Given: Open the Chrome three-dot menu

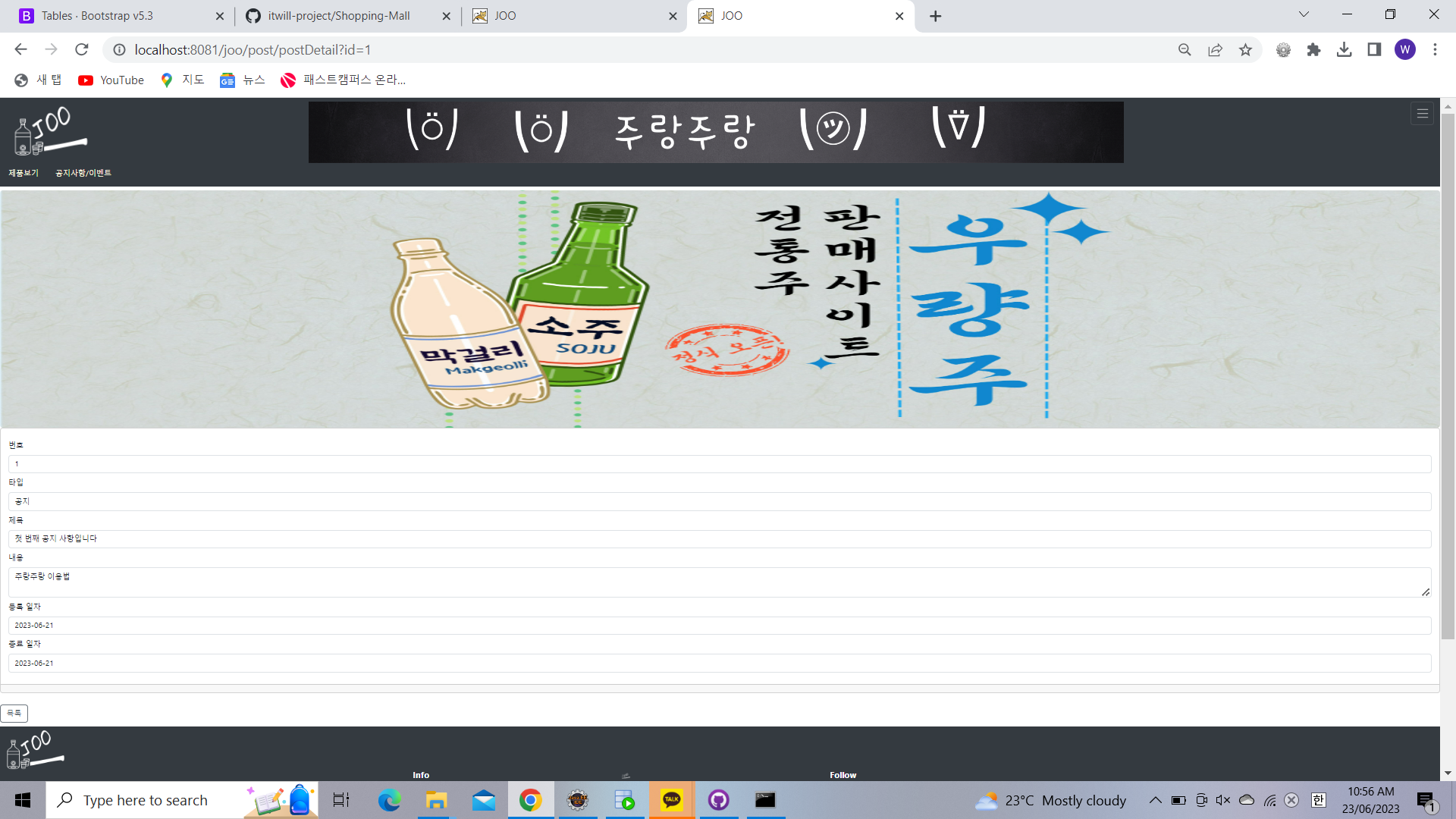Looking at the screenshot, I should (x=1435, y=50).
